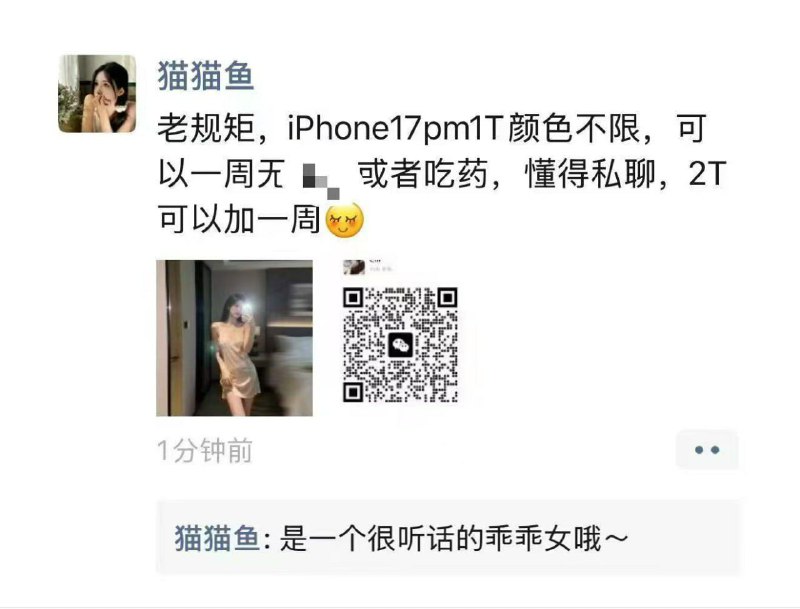Open the mirror selfie photo
The image size is (800, 609).
coord(234,338)
